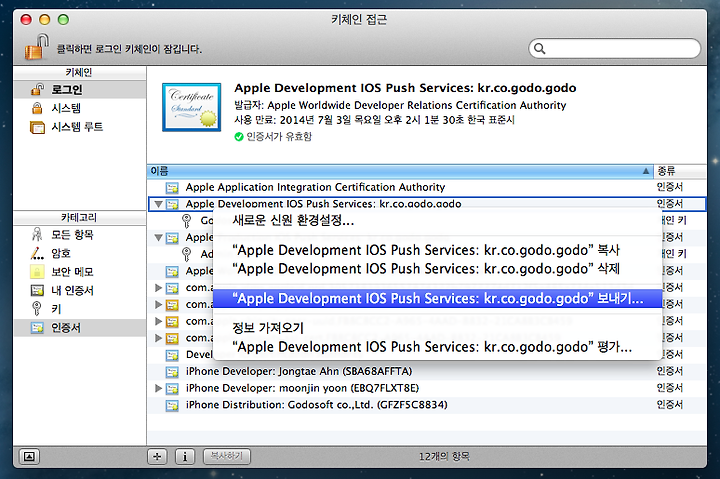The width and height of the screenshot is (720, 479).
Task: Collapse the second Apple certificate row below
Action: point(158,237)
